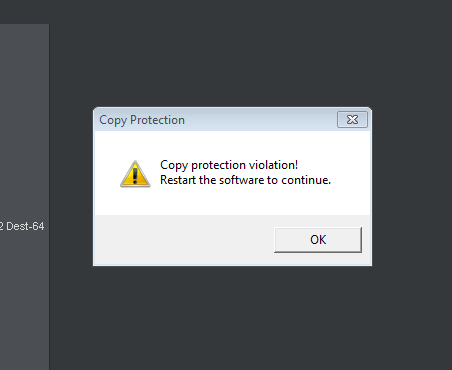Click dark gap between sidebar and dialog
Image resolution: width=452 pixels, height=370 pixels.
tap(71, 186)
